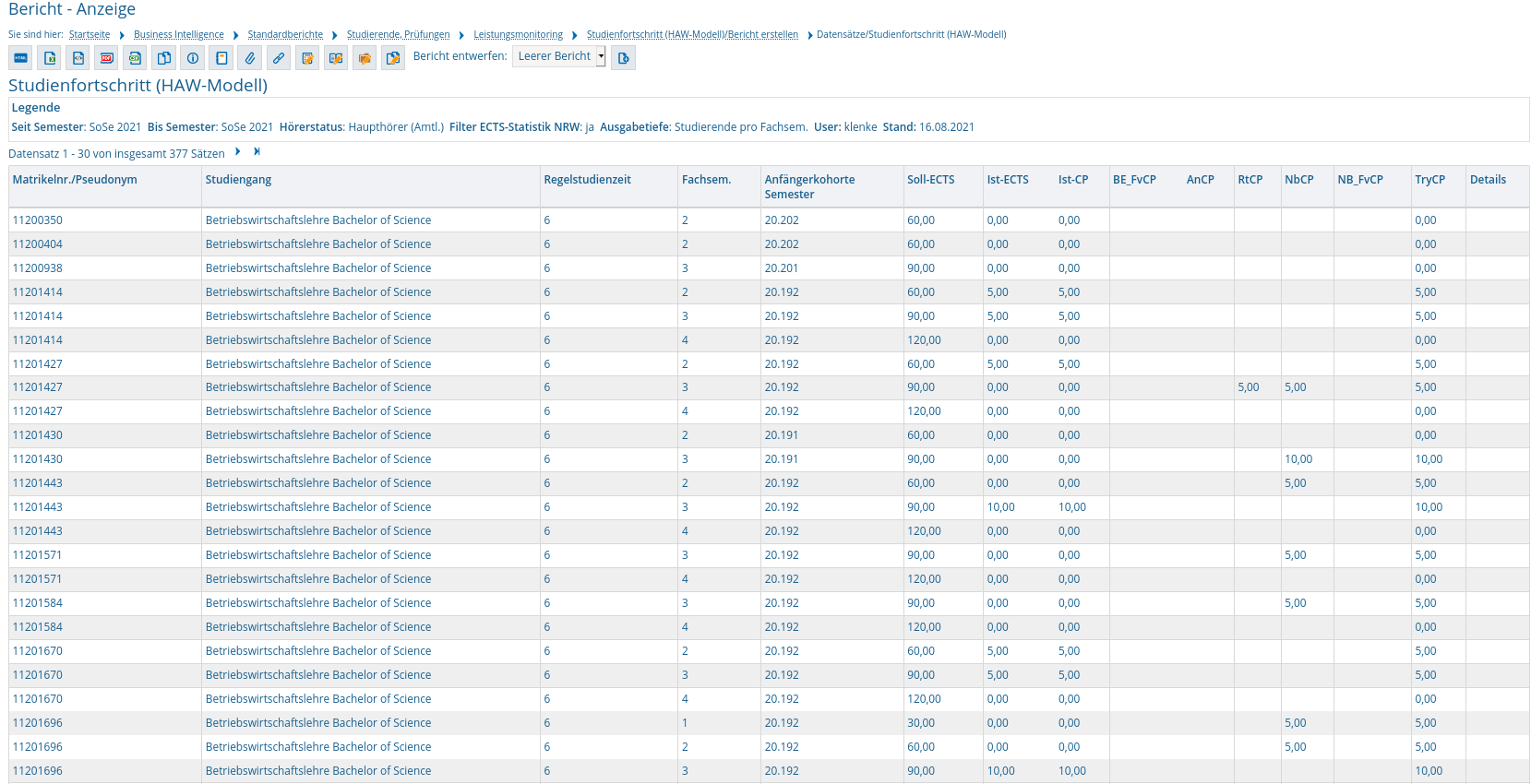Click the Ist-ECTS column header
This screenshot has height=784, width=1531.
coord(1008,180)
